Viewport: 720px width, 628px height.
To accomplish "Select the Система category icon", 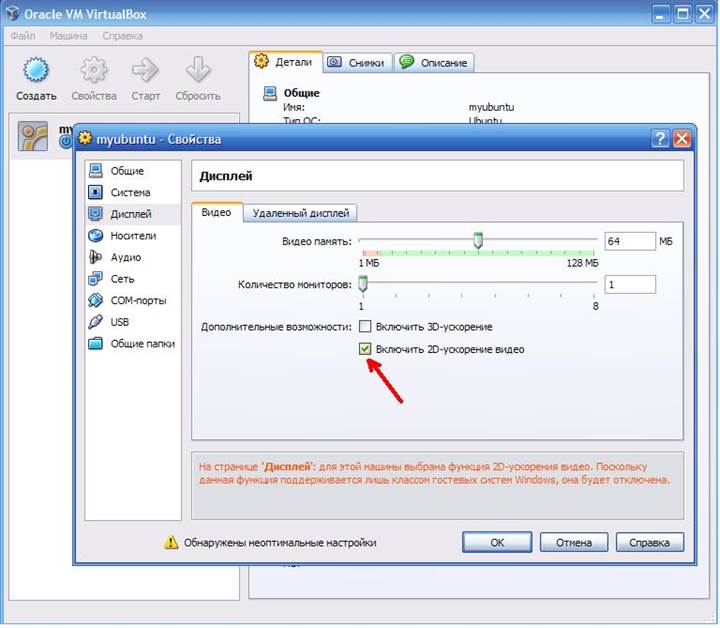I will pyautogui.click(x=96, y=192).
